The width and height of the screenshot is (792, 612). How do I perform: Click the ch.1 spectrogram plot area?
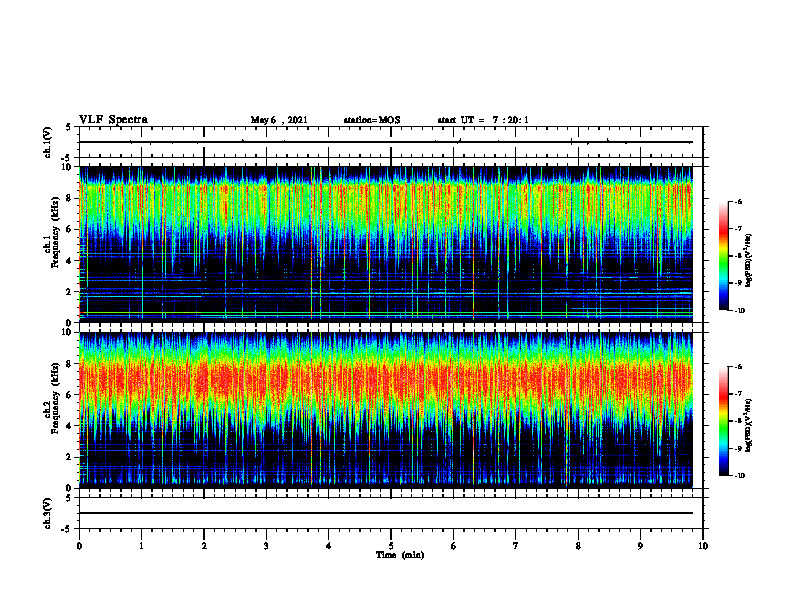386,244
